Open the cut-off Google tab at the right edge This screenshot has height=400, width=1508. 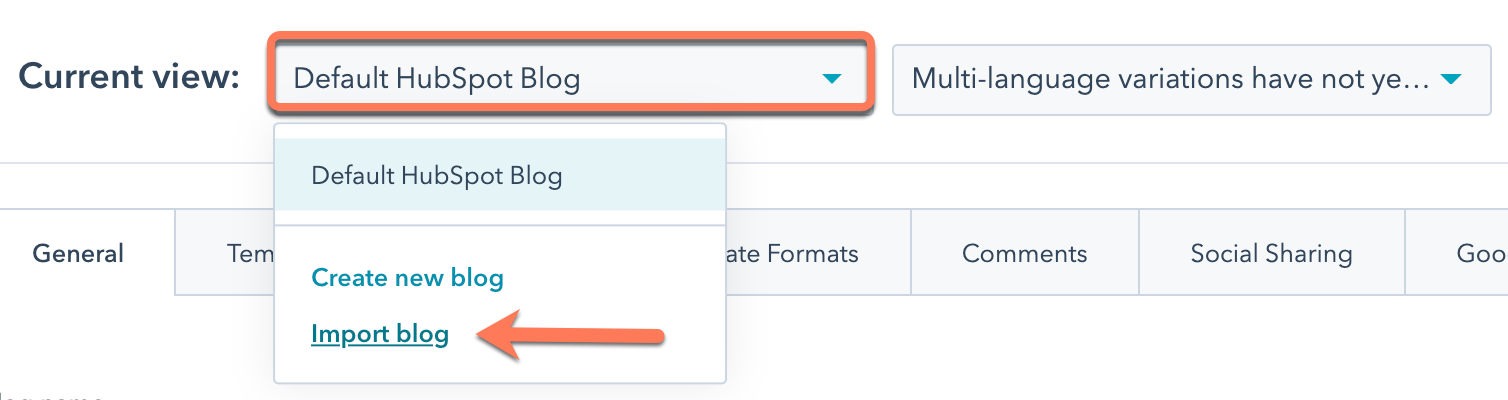(1457, 253)
